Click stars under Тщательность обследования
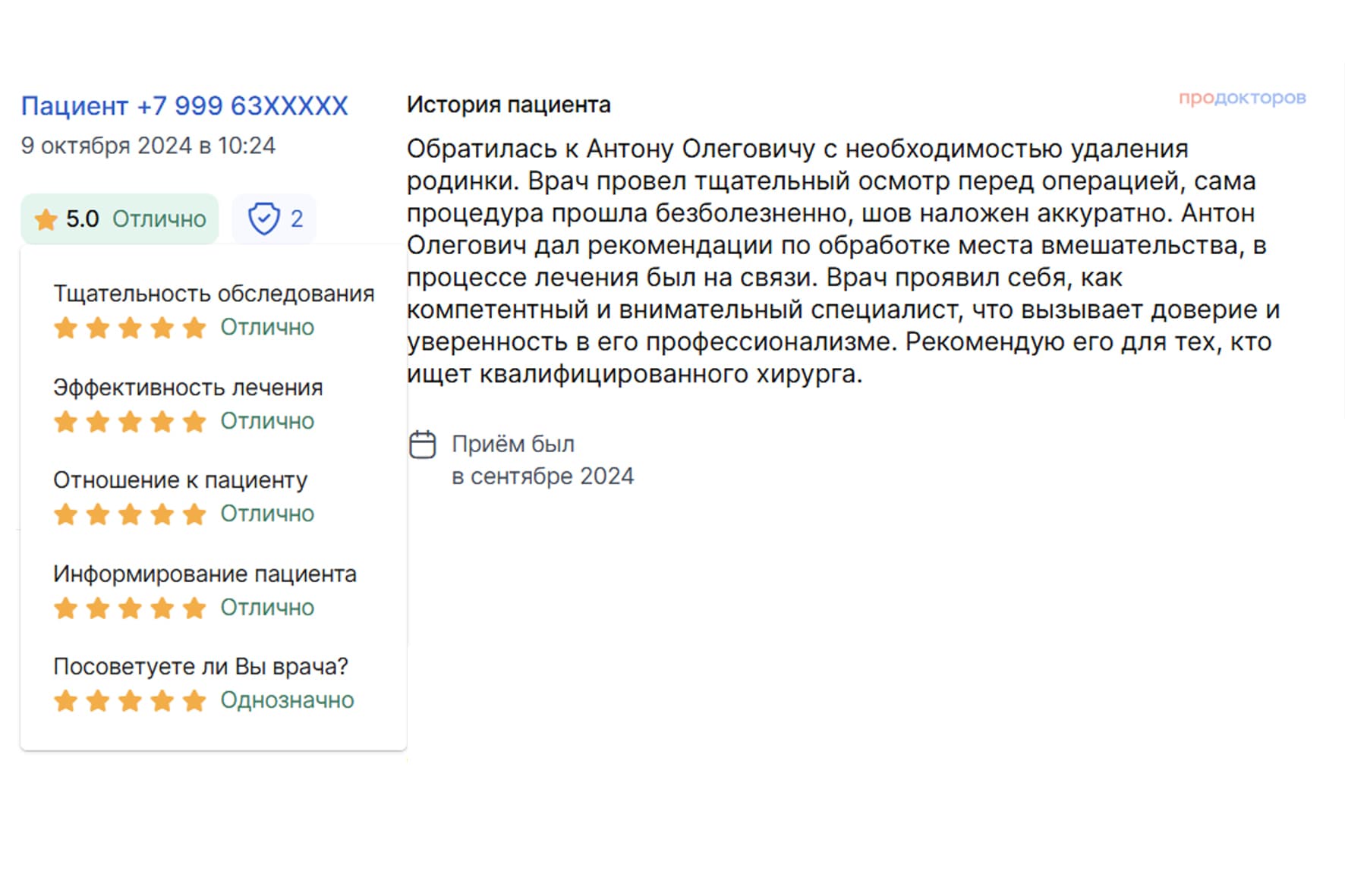The width and height of the screenshot is (1345, 896). (130, 328)
